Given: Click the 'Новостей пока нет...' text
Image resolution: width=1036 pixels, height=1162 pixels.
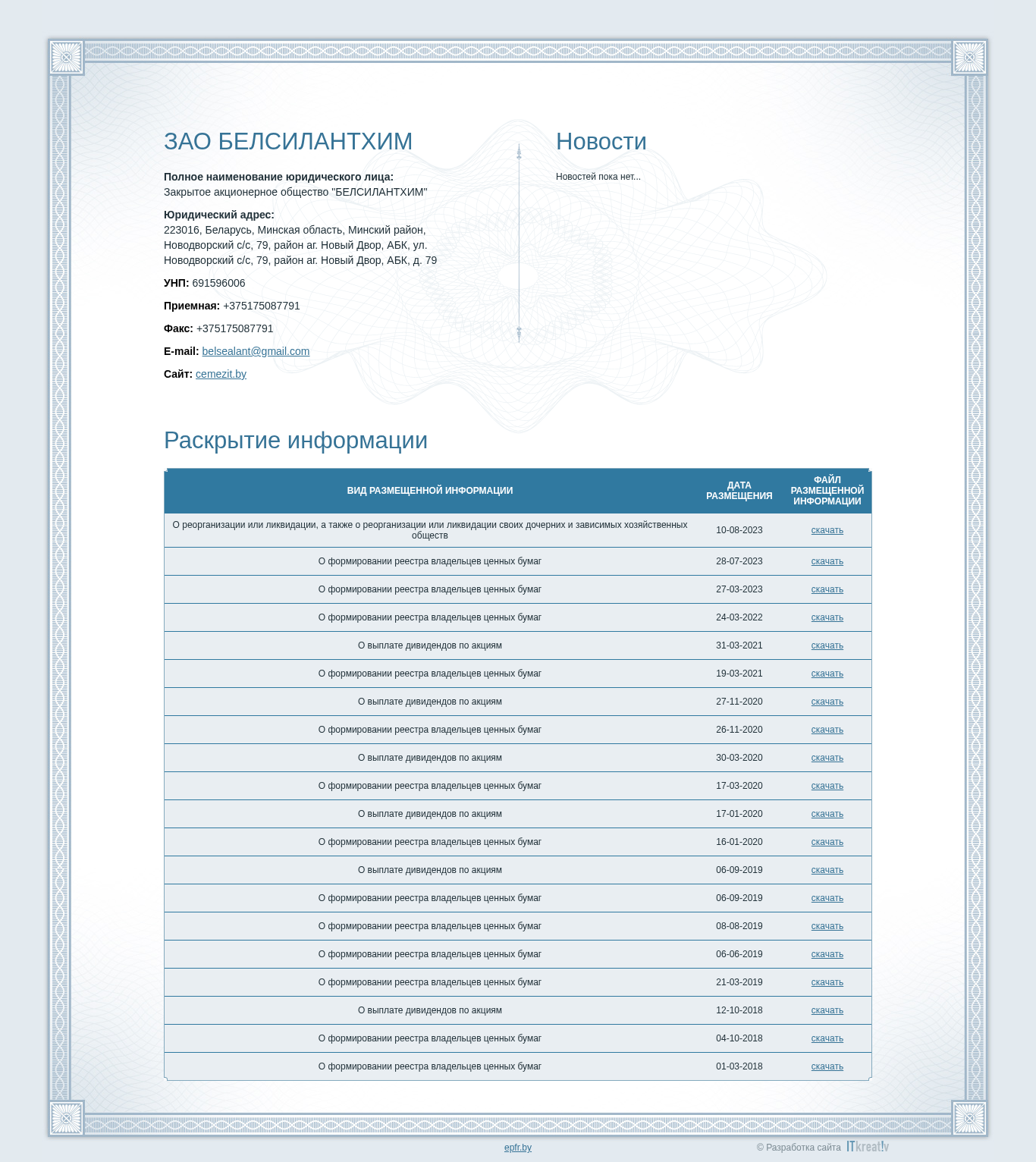Looking at the screenshot, I should click(598, 177).
